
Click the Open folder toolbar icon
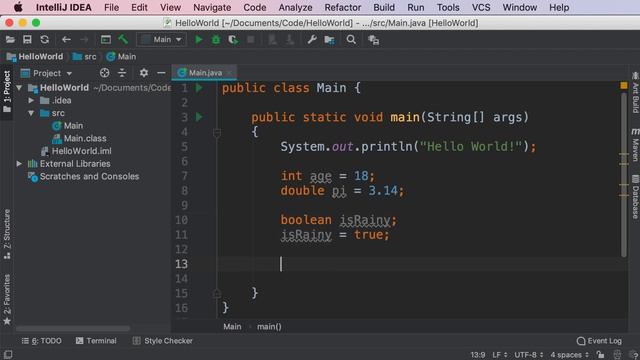pyautogui.click(x=10, y=40)
